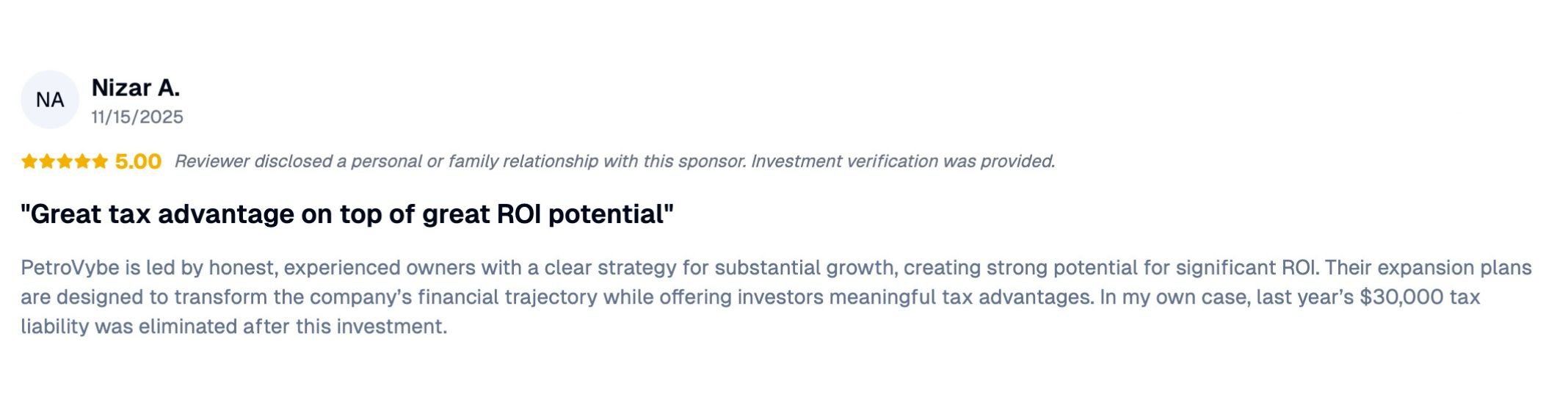Click the NA avatar circle
Image resolution: width=1568 pixels, height=408 pixels.
[x=50, y=100]
